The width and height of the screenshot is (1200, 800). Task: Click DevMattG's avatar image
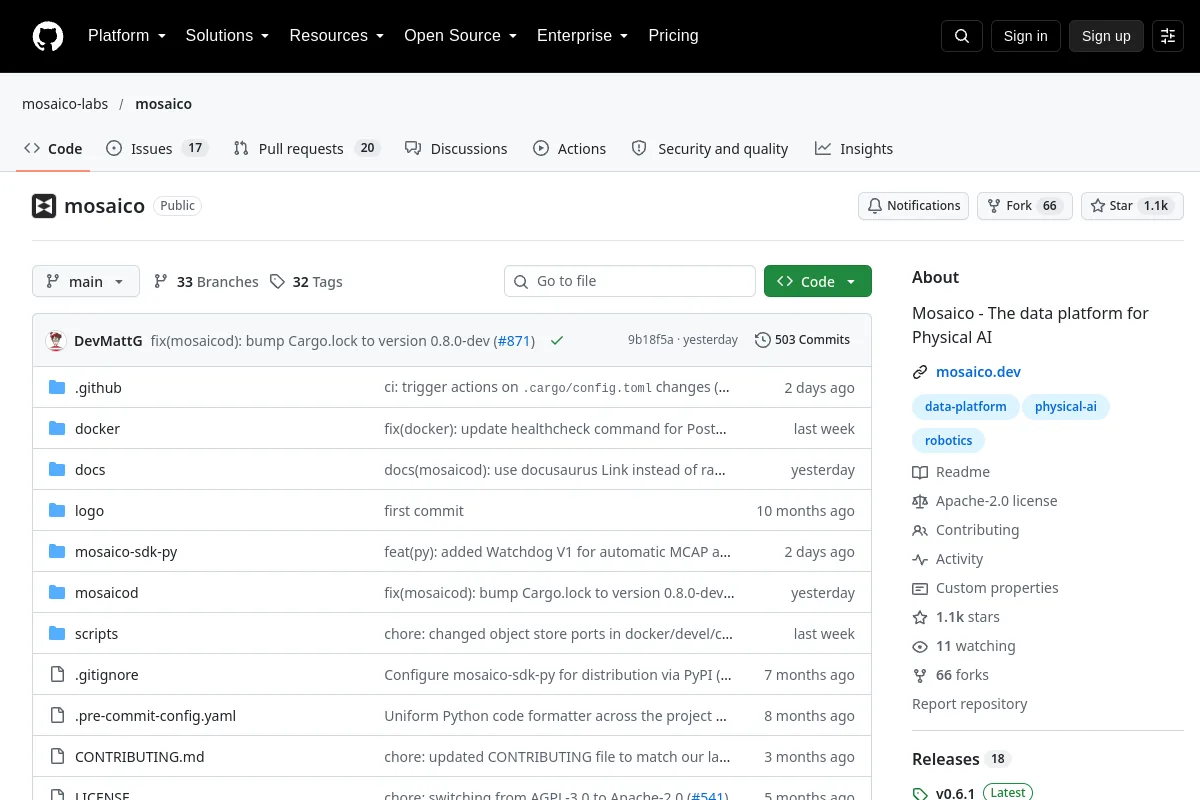(x=56, y=340)
